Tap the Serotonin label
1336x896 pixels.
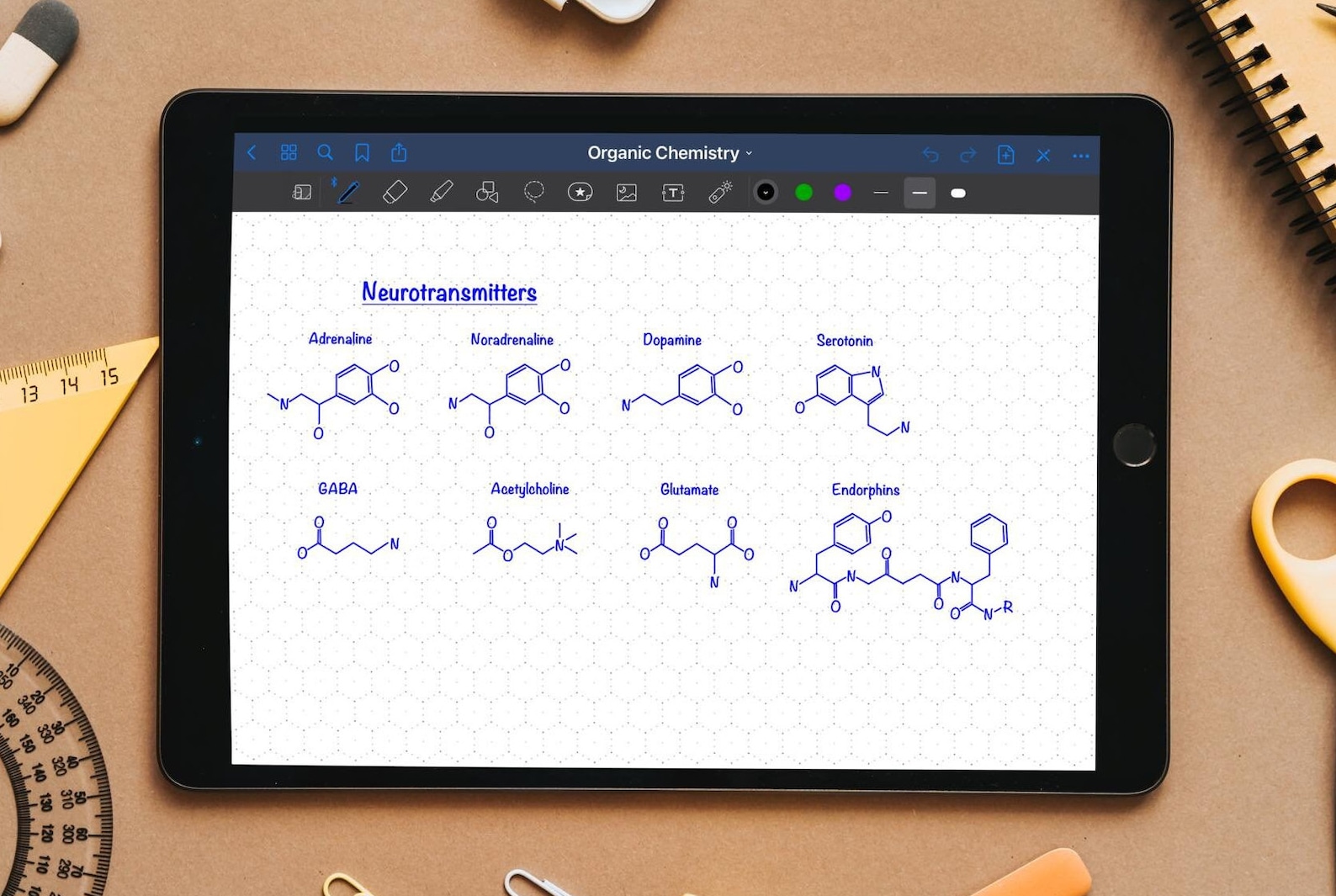845,341
